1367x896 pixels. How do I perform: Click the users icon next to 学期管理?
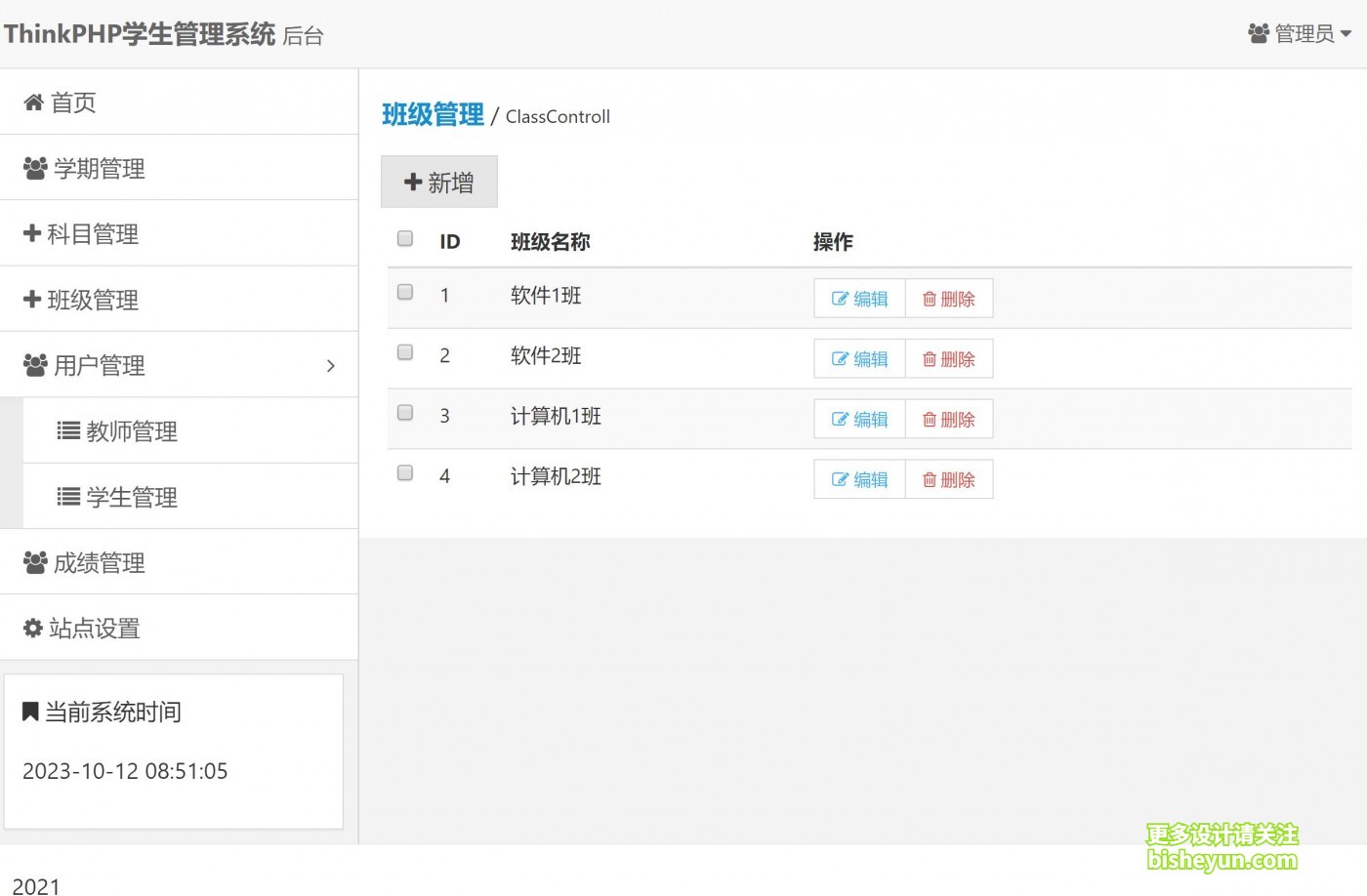coord(35,169)
